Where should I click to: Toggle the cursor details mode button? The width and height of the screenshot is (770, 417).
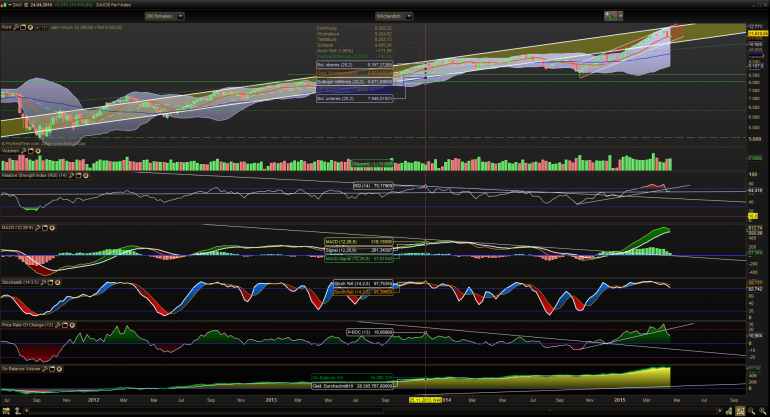pyautogui.click(x=740, y=411)
